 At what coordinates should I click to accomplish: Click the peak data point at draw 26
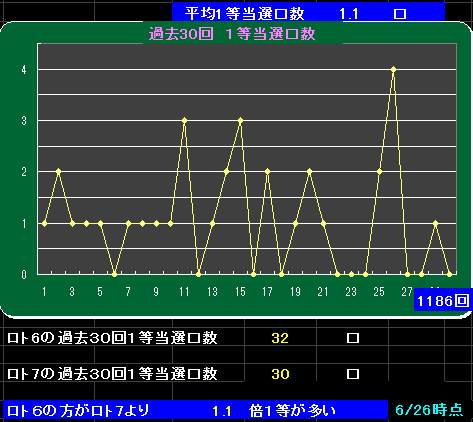[x=393, y=69]
